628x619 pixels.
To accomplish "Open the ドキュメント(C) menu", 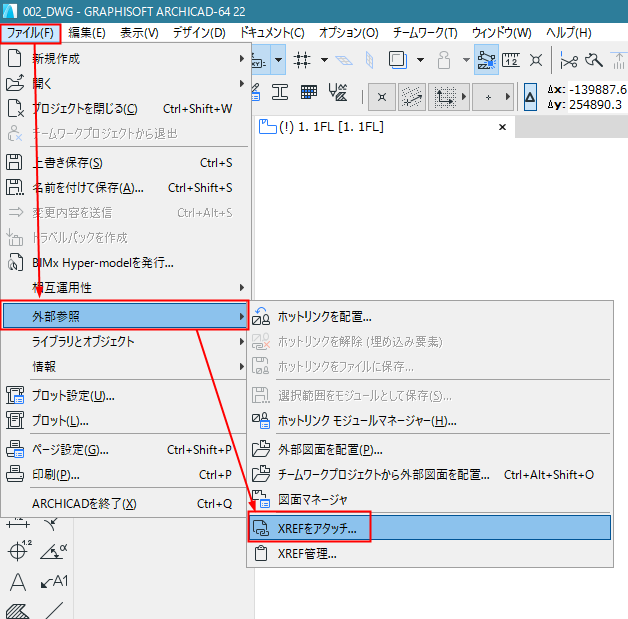I will pyautogui.click(x=272, y=33).
